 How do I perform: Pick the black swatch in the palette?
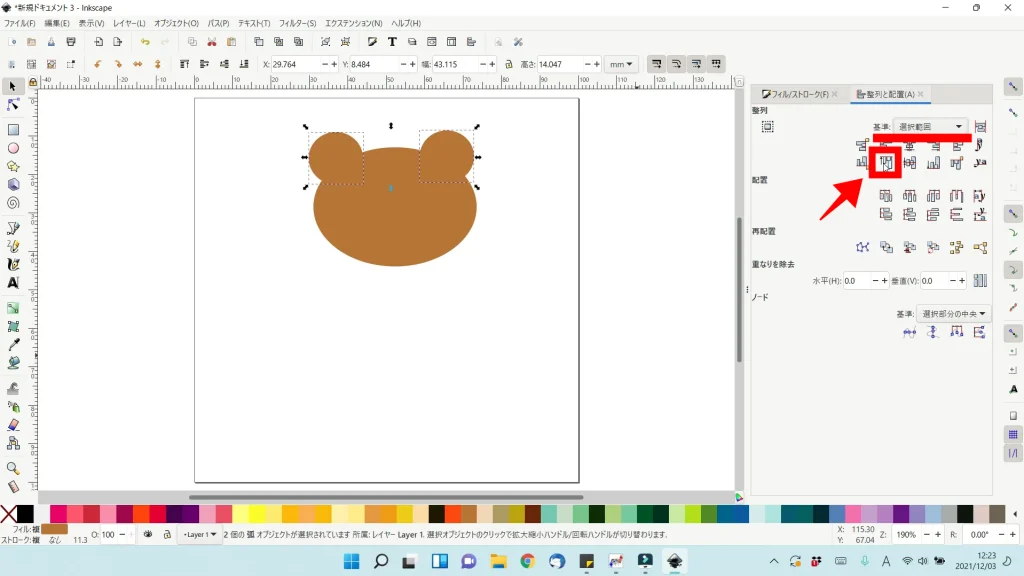tap(25, 513)
